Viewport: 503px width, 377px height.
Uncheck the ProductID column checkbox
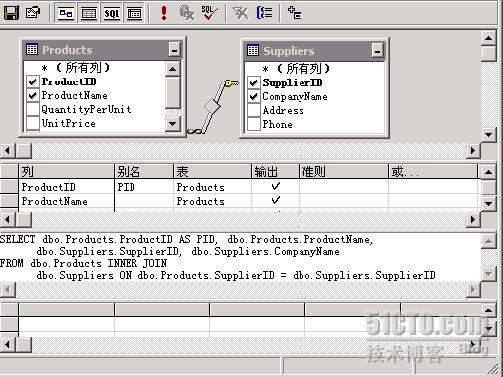33,82
